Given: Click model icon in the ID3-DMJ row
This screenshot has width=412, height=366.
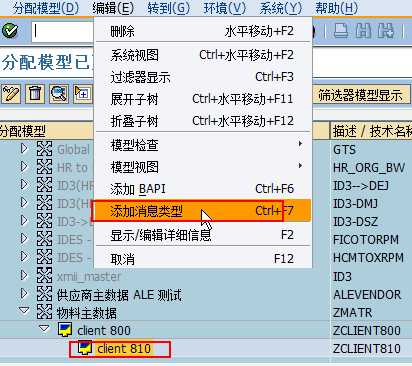Looking at the screenshot, I should click(44, 203).
